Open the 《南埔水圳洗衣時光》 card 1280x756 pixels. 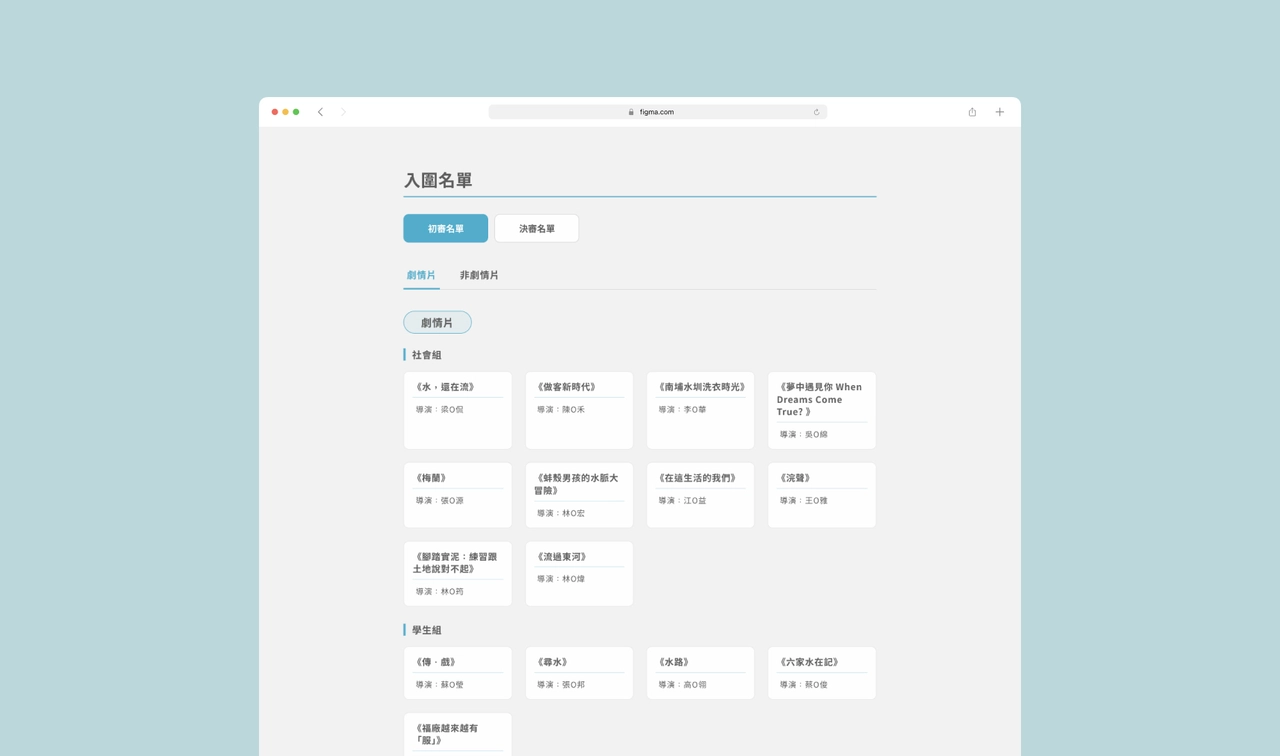(700, 410)
